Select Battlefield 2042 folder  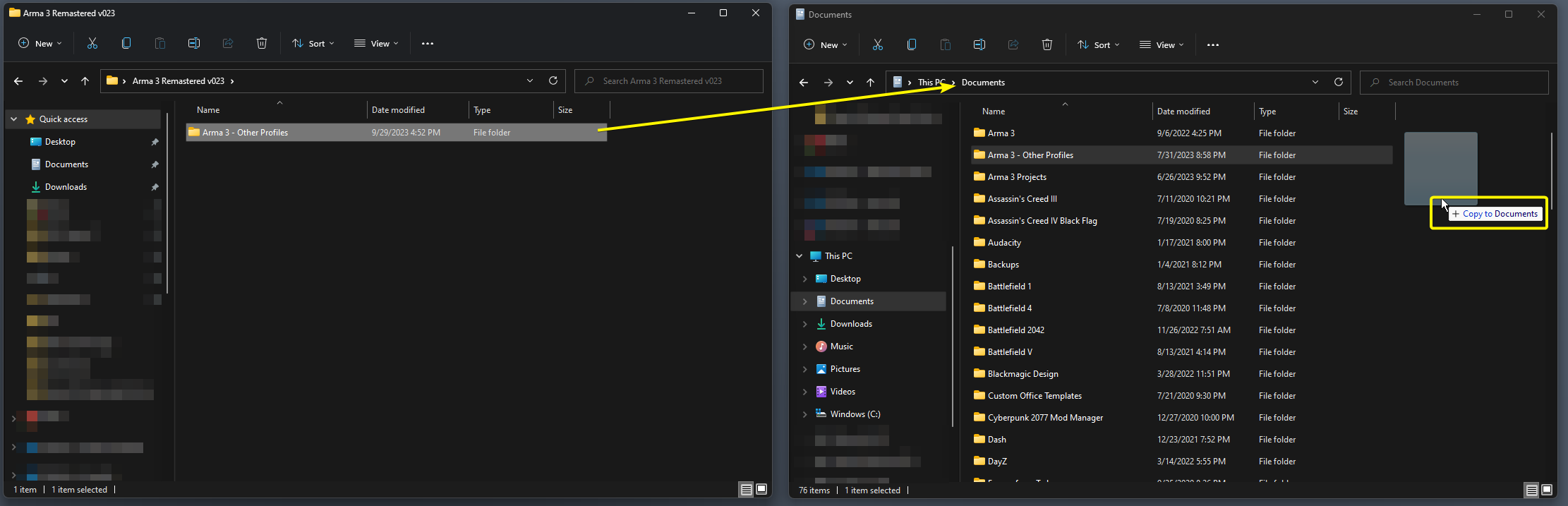click(x=1182, y=330)
